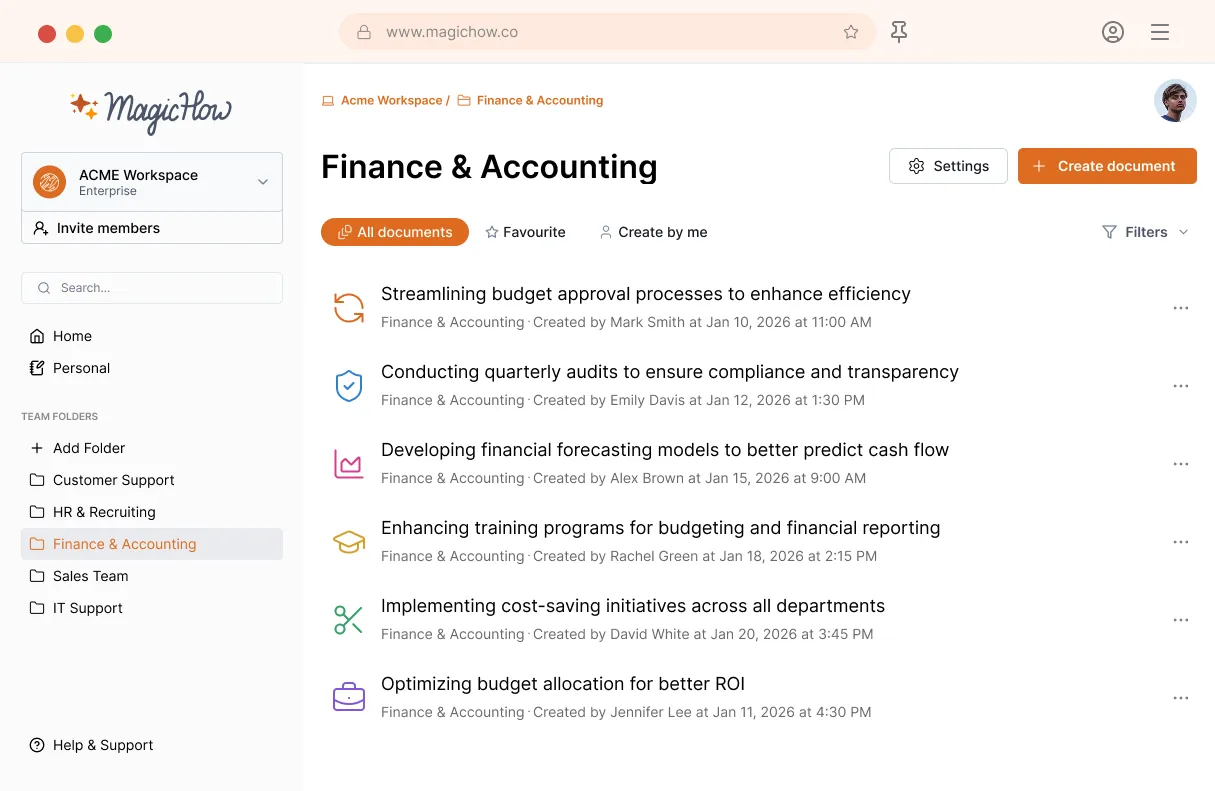Click Acme Workspace breadcrumb link

[391, 100]
